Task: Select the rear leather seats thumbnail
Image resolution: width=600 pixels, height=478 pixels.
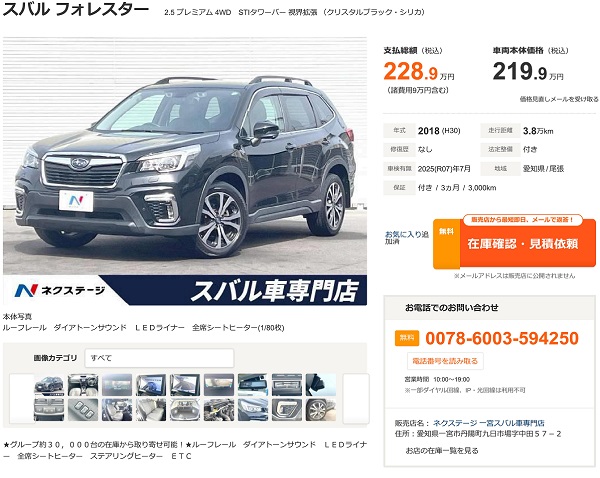Action: [151, 410]
